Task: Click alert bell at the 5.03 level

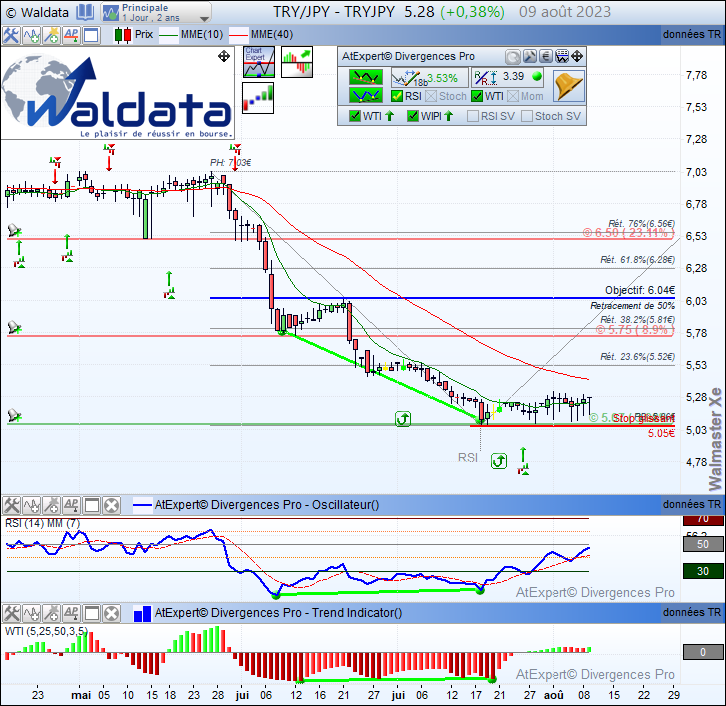Action: (14, 415)
